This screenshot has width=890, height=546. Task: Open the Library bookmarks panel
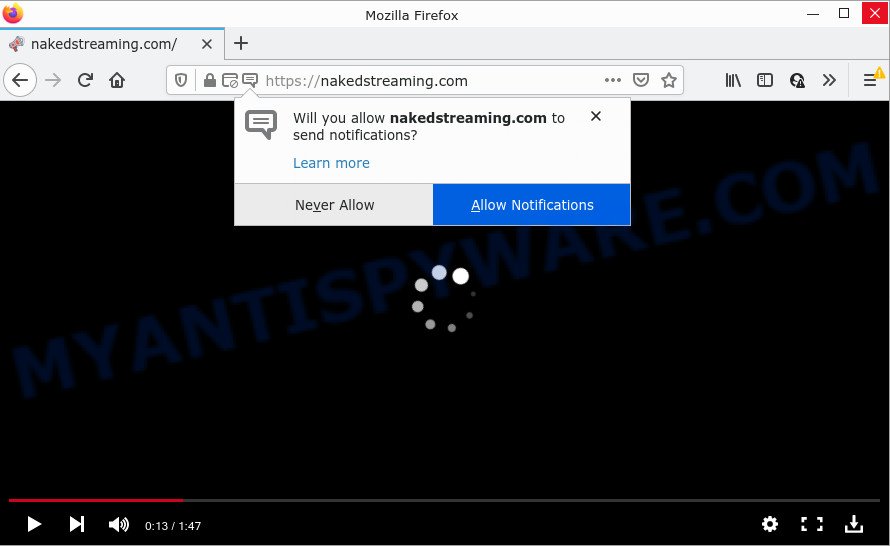pyautogui.click(x=733, y=81)
